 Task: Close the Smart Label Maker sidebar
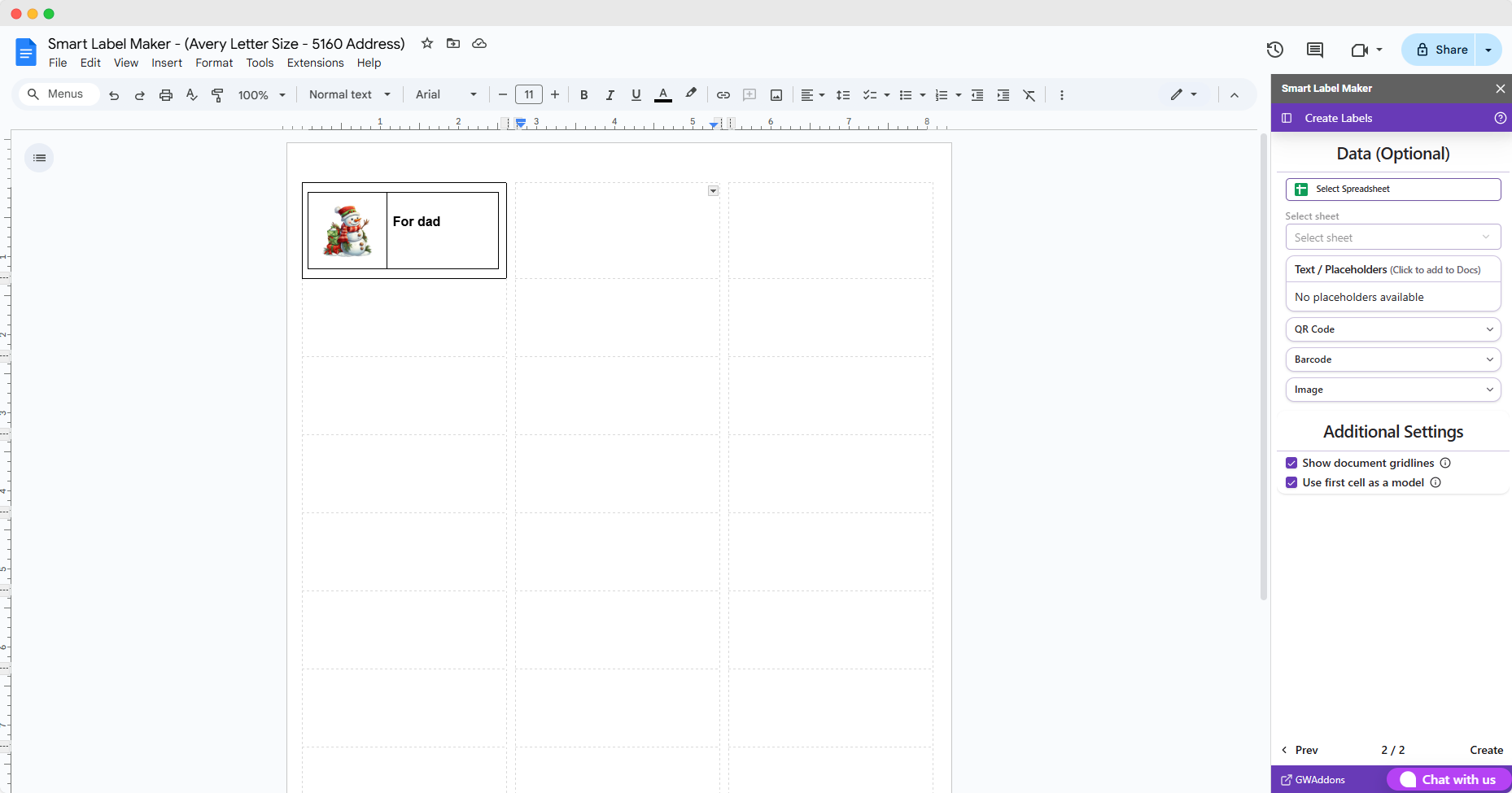click(1501, 88)
